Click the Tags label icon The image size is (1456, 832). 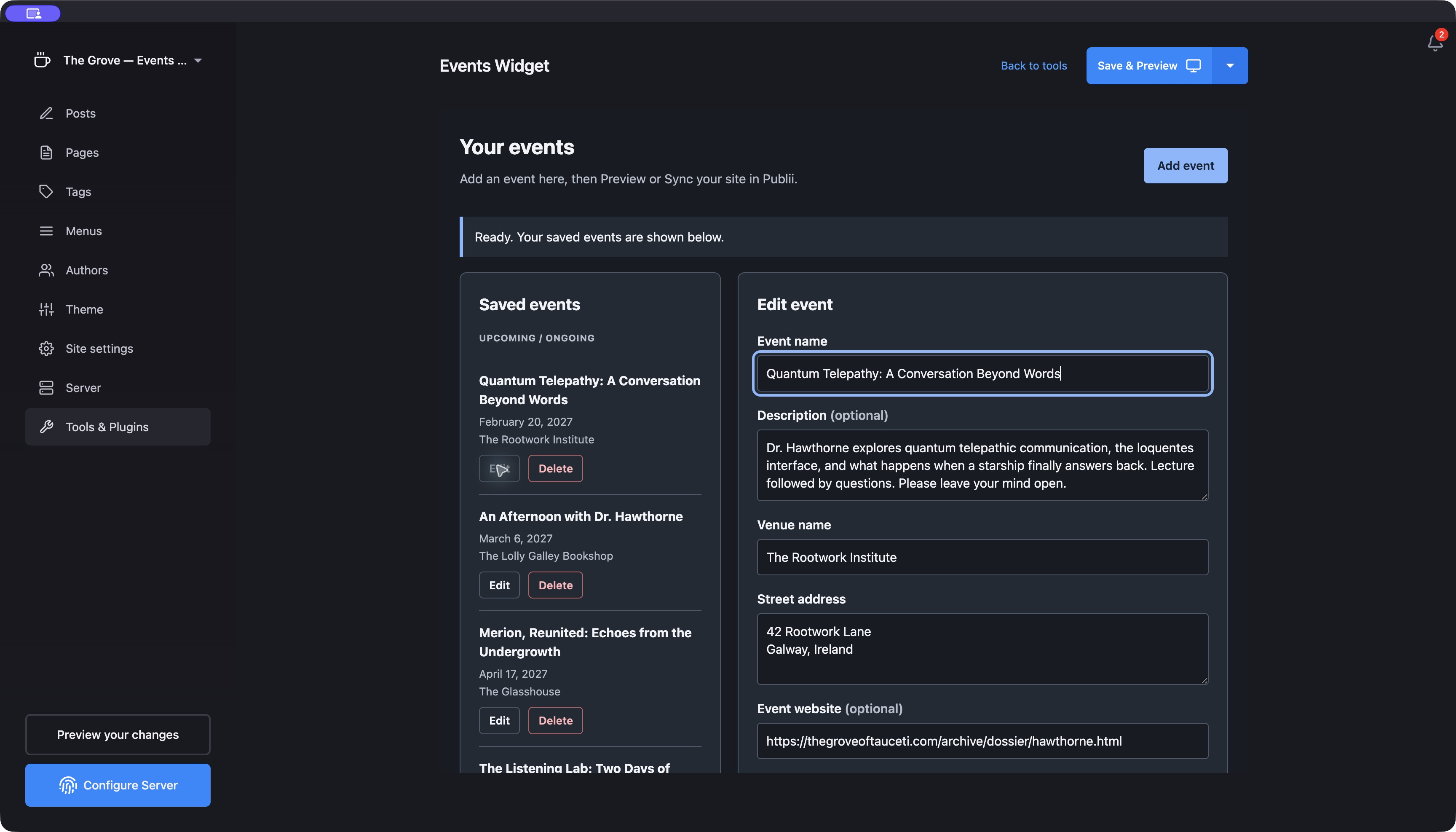46,191
